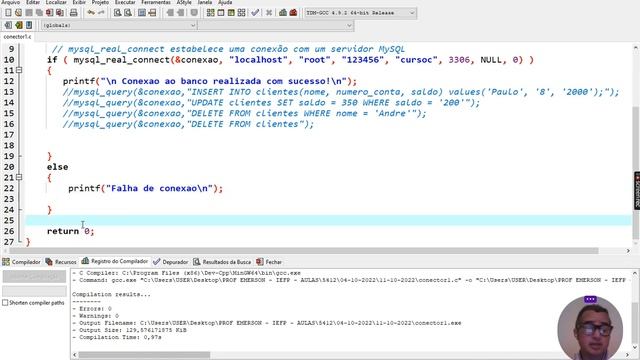Viewport: 640px width, 360px height.
Task: Collapse the code fold at line 21
Action: 19,177
